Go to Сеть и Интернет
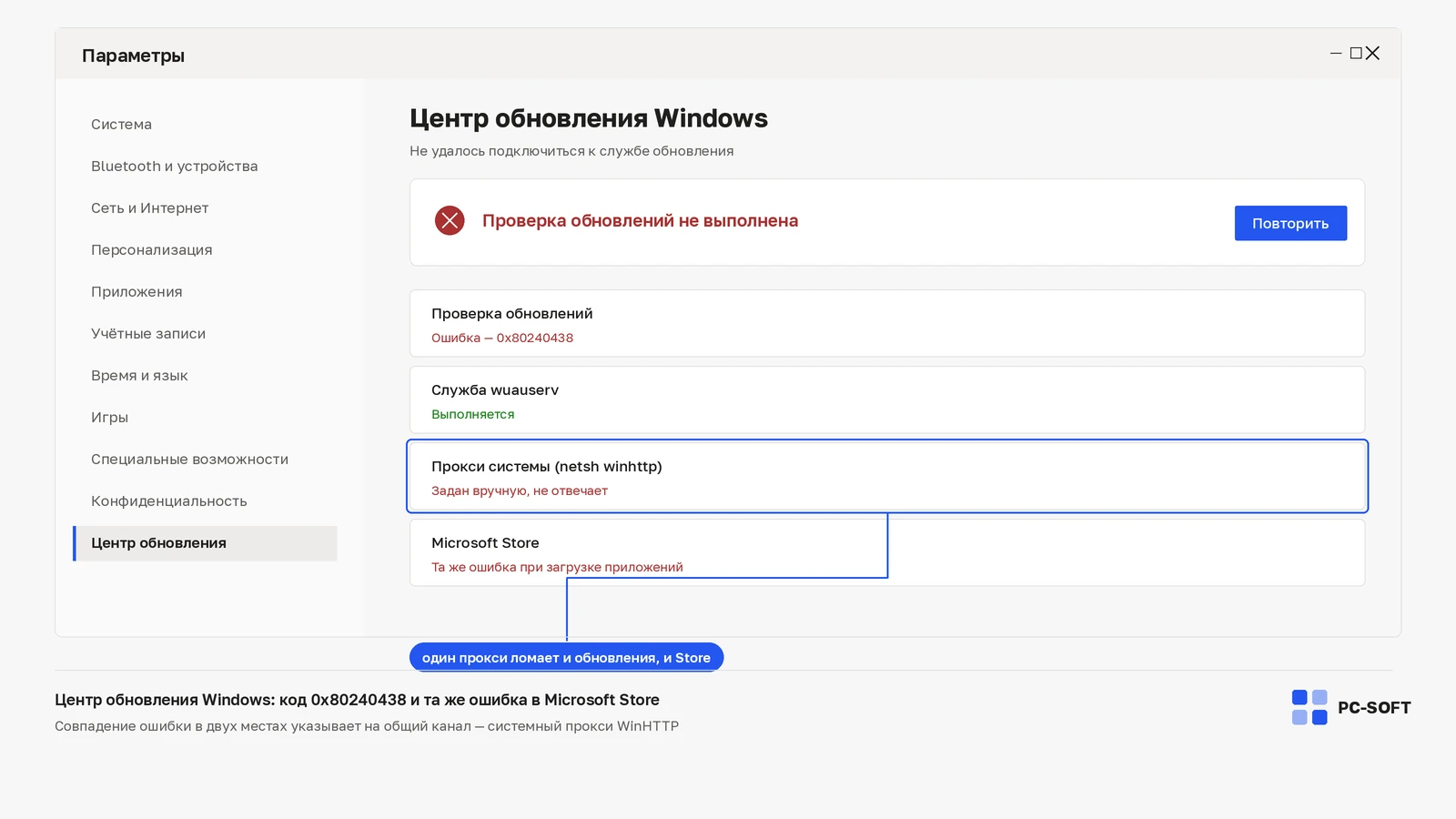1456x819 pixels. (149, 208)
